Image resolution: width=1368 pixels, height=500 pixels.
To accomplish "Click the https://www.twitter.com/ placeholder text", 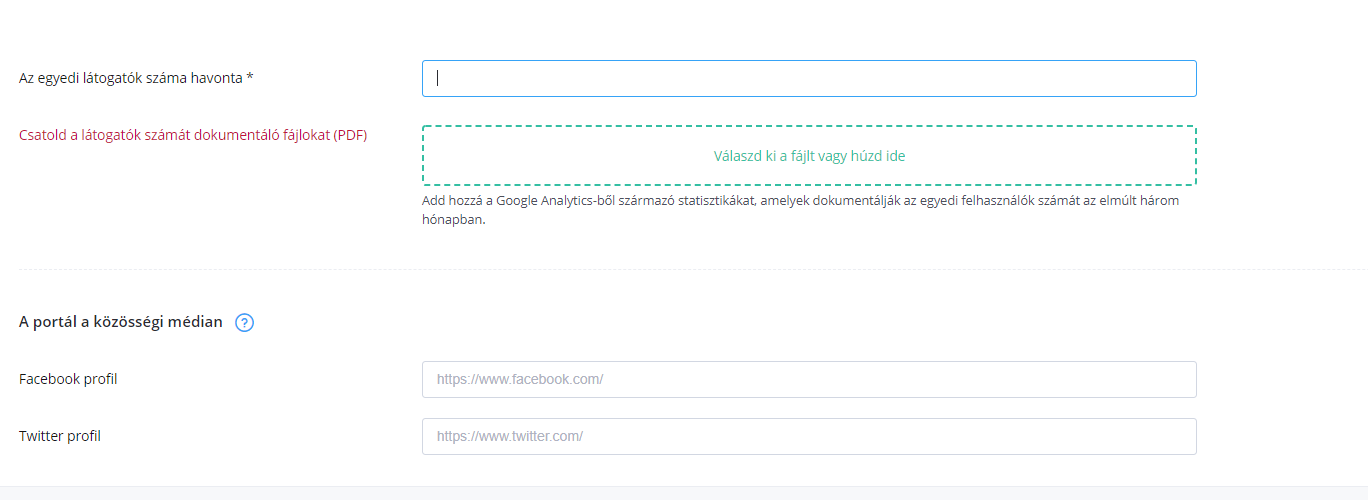I will [x=510, y=437].
